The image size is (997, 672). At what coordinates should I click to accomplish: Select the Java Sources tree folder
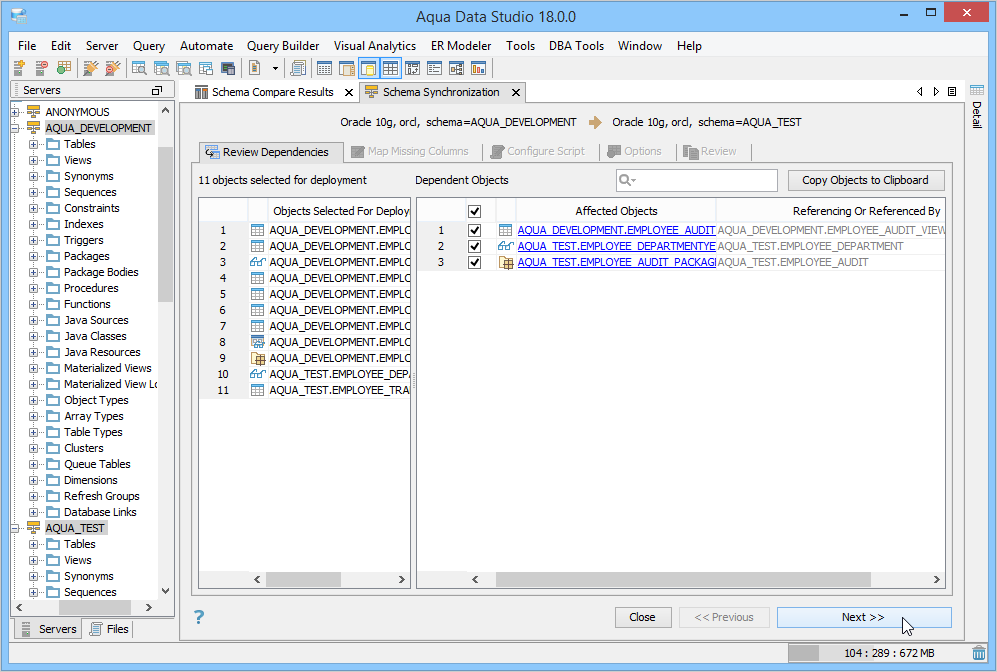pyautogui.click(x=96, y=320)
